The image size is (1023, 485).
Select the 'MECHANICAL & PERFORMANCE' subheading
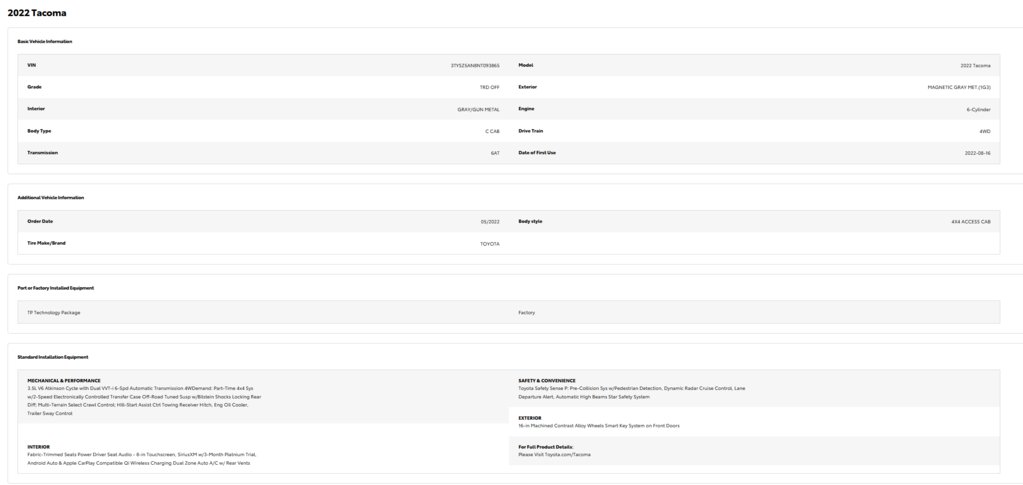click(64, 381)
